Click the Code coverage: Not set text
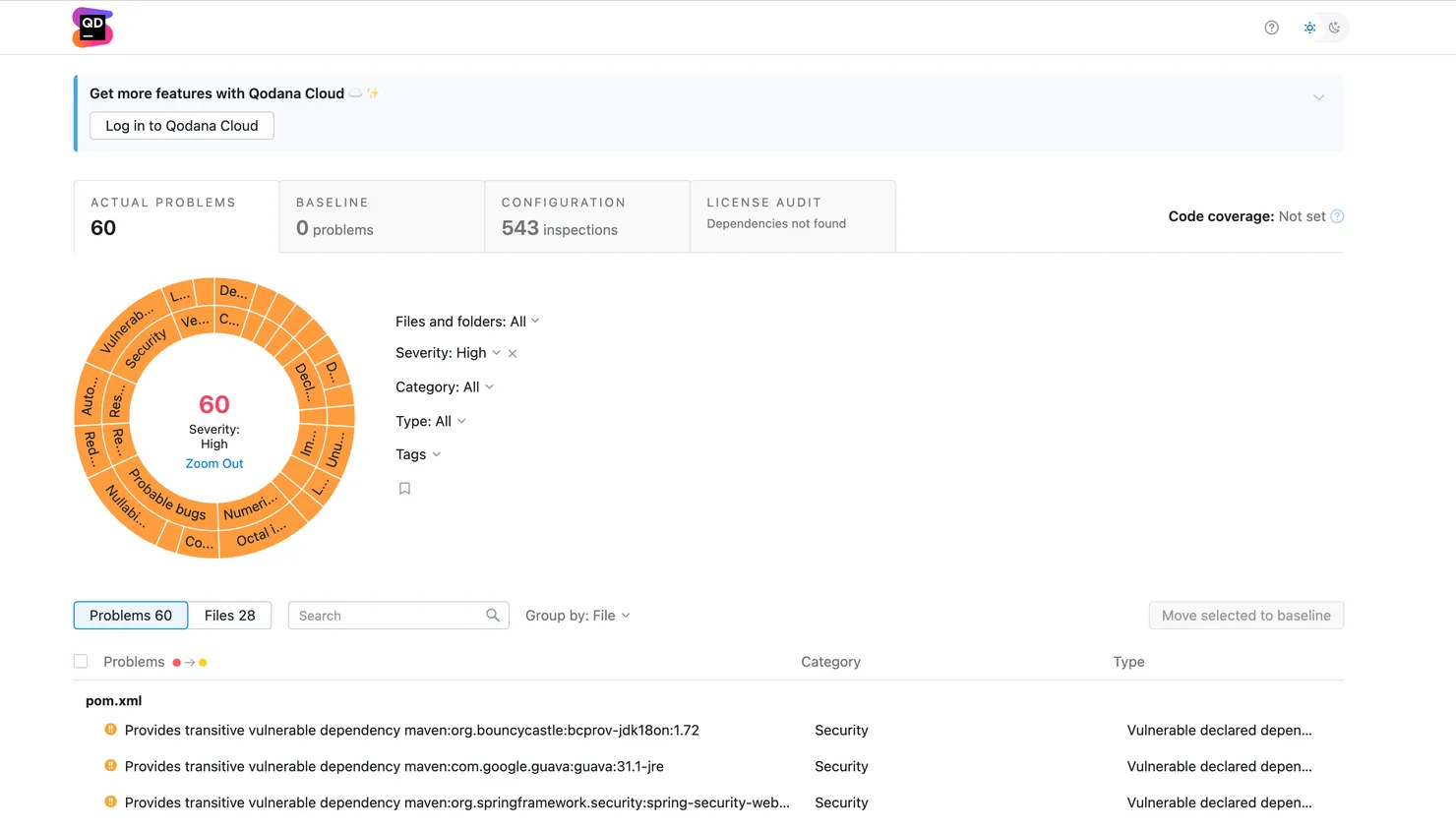Viewport: 1456px width, 830px height. (1246, 216)
